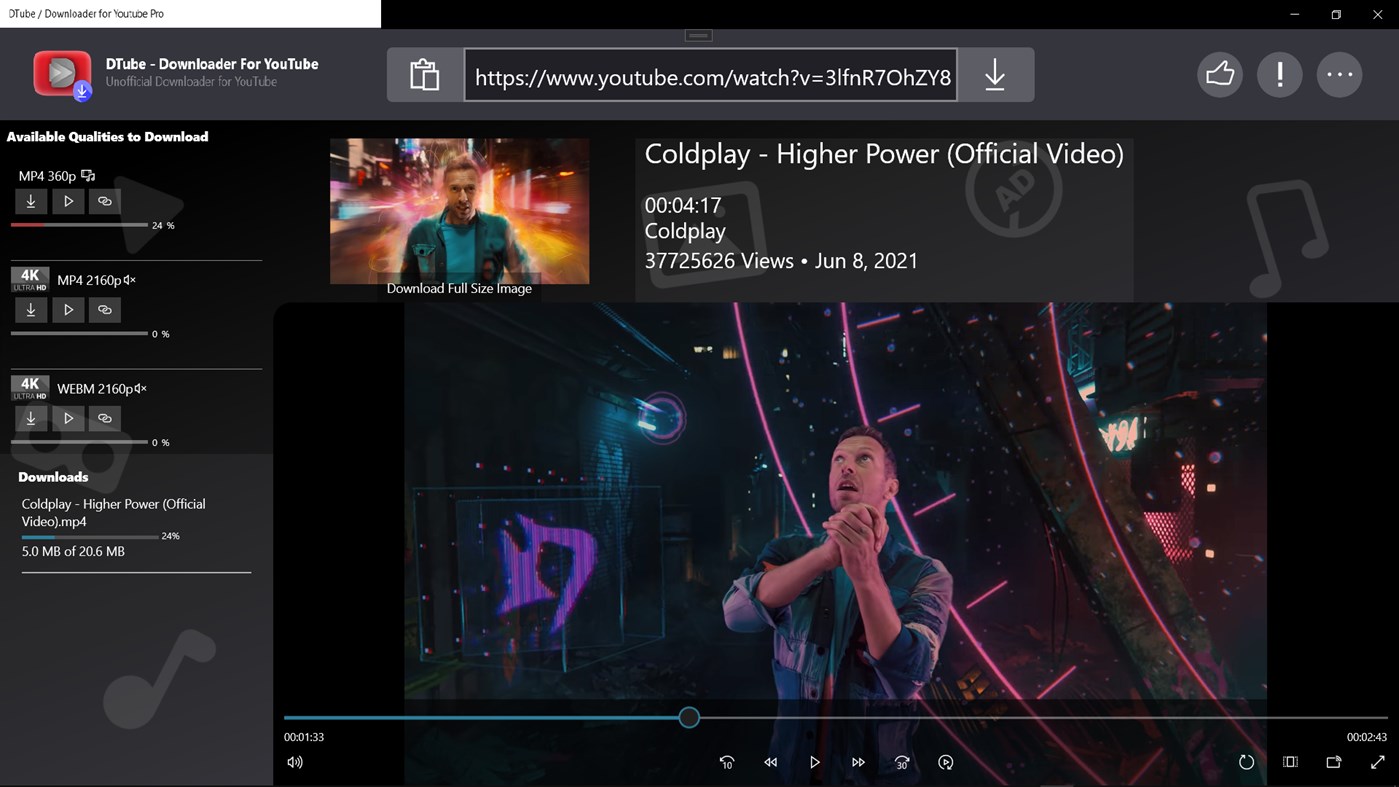This screenshot has height=787, width=1399.
Task: Click the small handle bar above the URL field
Action: [x=698, y=35]
